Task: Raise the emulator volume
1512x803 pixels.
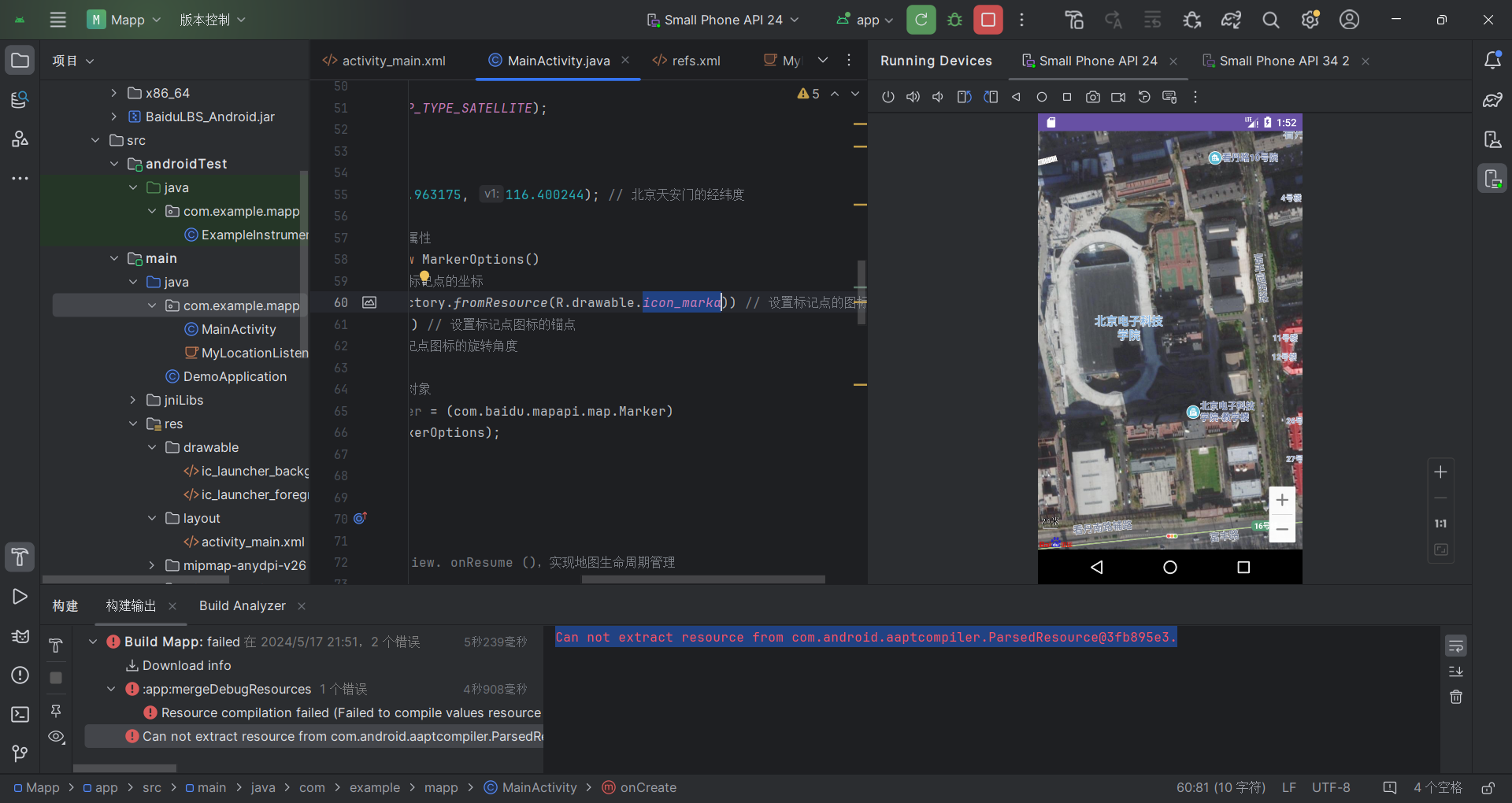Action: [913, 97]
